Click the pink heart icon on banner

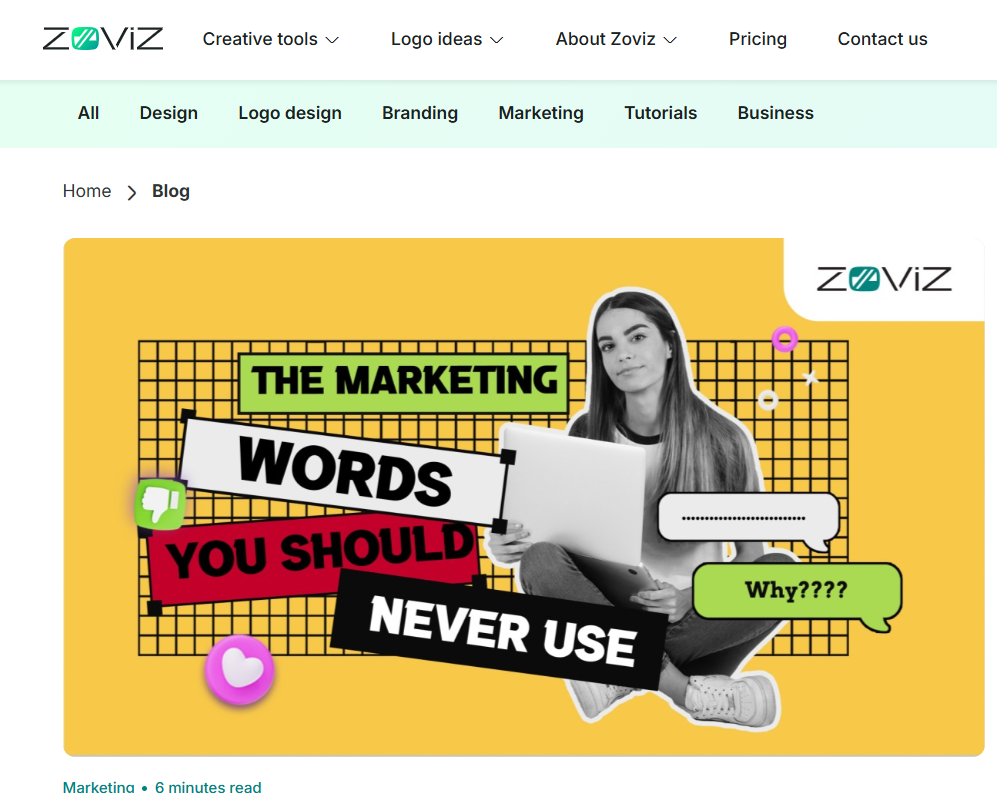tap(239, 670)
